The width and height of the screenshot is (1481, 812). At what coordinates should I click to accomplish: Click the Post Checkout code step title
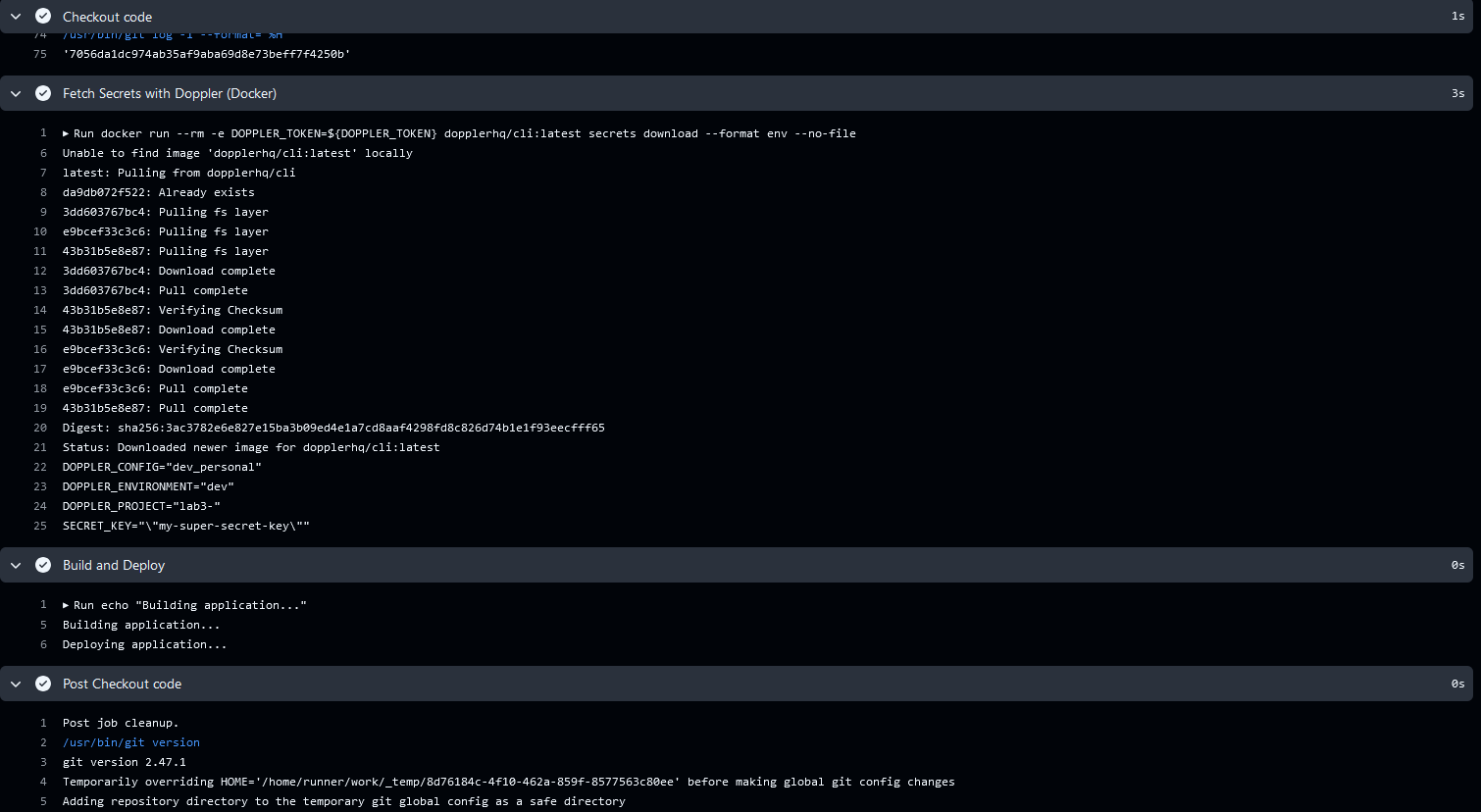pyautogui.click(x=122, y=684)
